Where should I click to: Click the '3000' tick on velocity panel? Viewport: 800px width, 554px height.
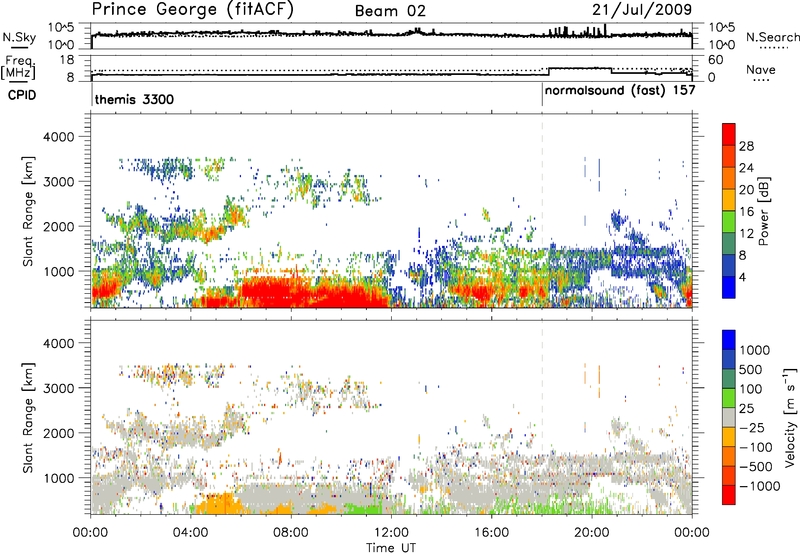(58, 388)
